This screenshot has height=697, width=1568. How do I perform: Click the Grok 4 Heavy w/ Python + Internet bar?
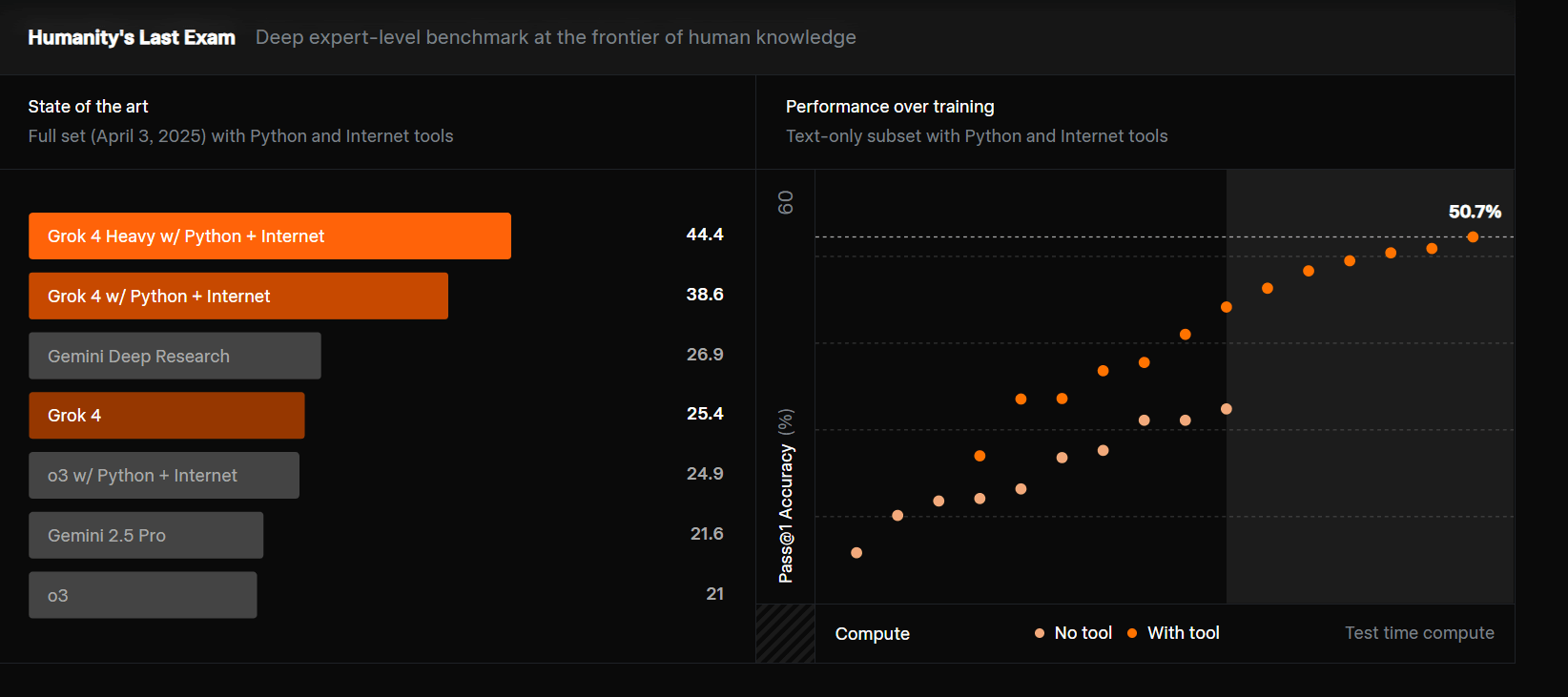(270, 236)
